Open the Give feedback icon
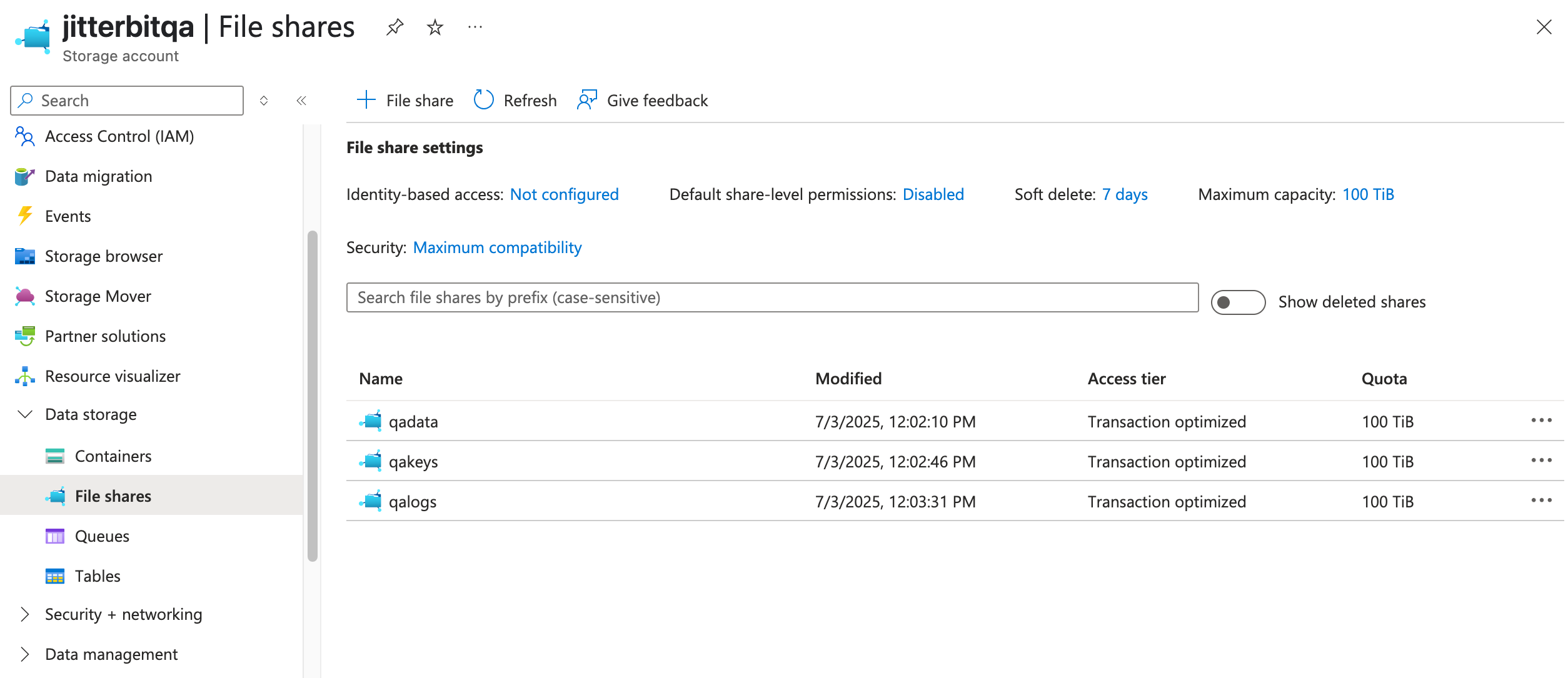The image size is (1568, 678). click(x=587, y=100)
